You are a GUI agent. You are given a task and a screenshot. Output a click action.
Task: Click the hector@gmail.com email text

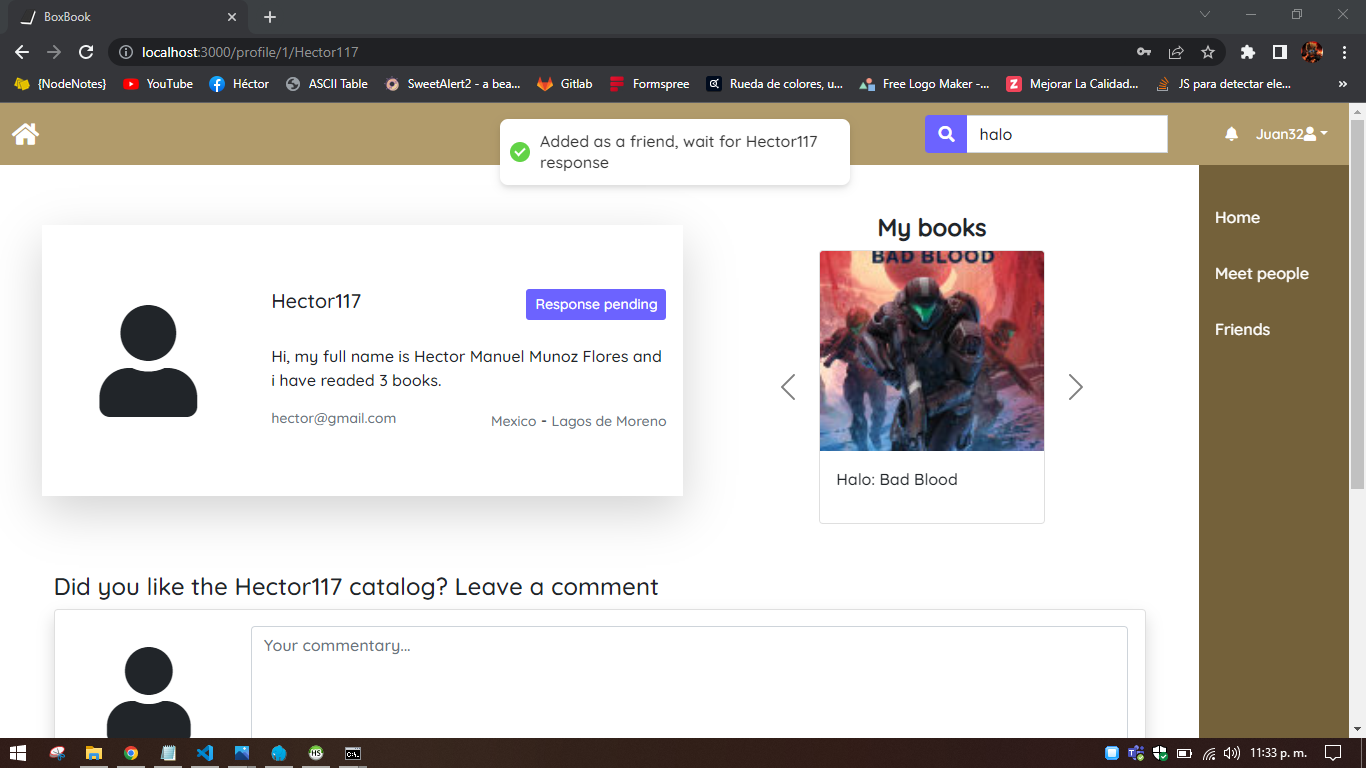(x=334, y=418)
